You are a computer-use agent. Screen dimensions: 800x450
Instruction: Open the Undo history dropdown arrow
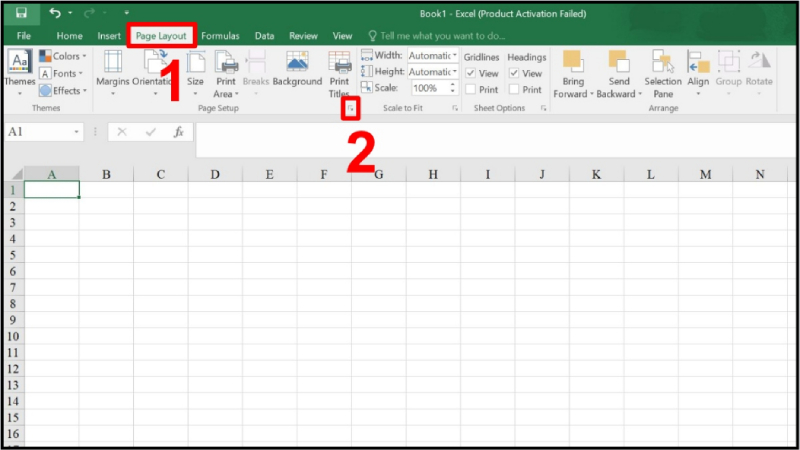coord(70,13)
